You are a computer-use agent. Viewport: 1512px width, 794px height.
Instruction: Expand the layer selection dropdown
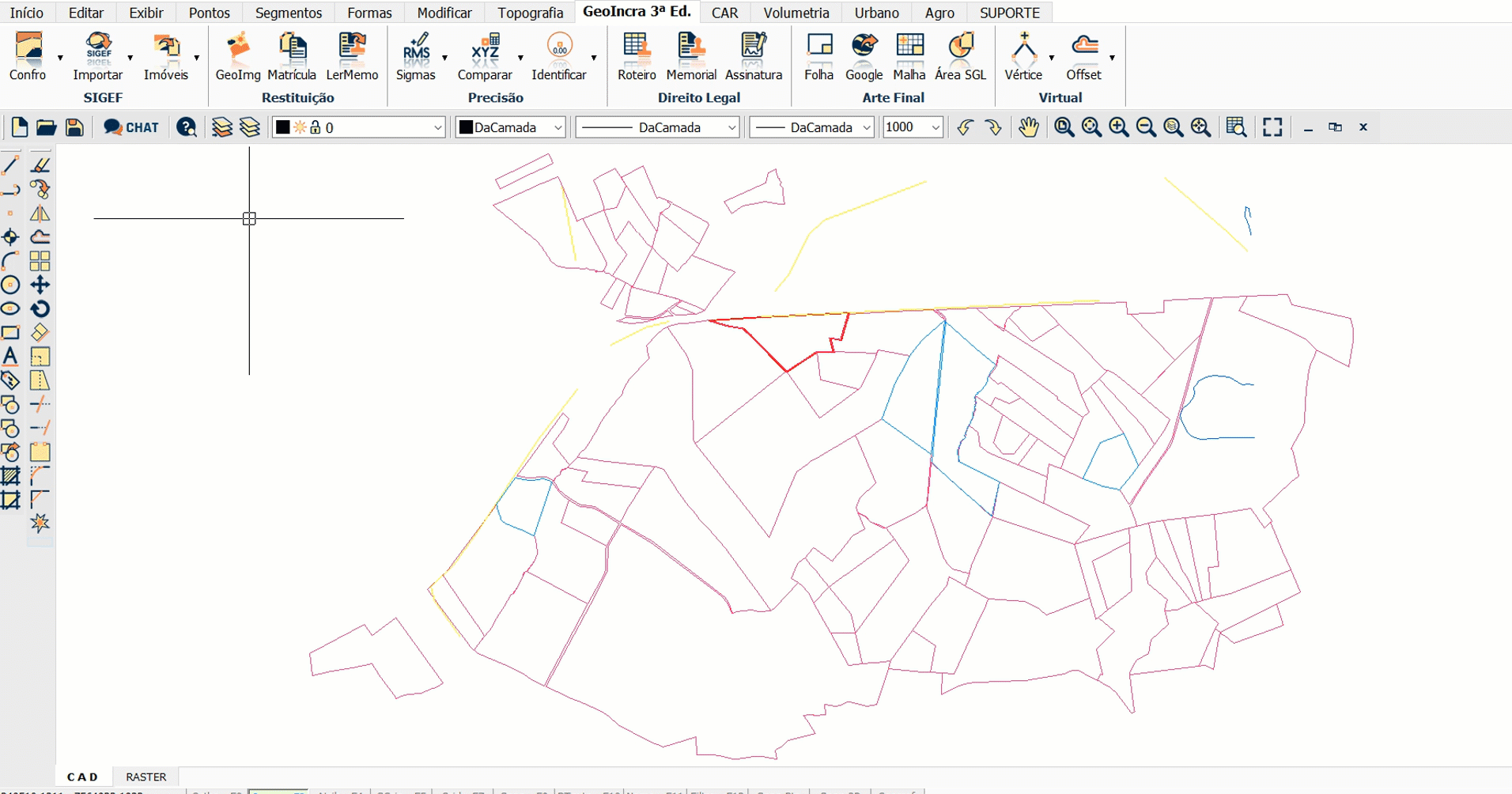[x=437, y=127]
